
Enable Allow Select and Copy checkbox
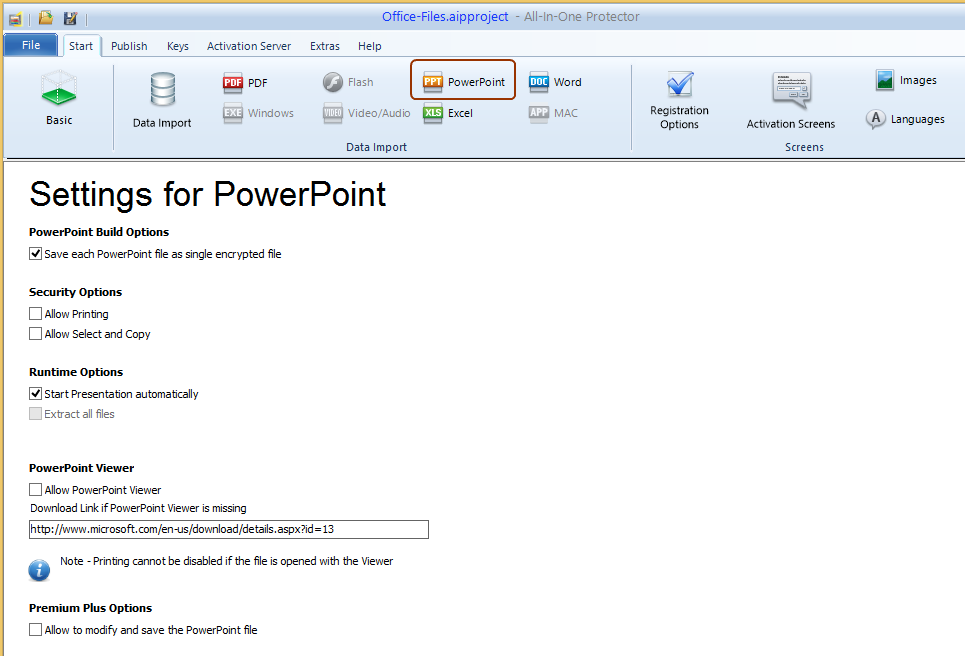(x=36, y=334)
